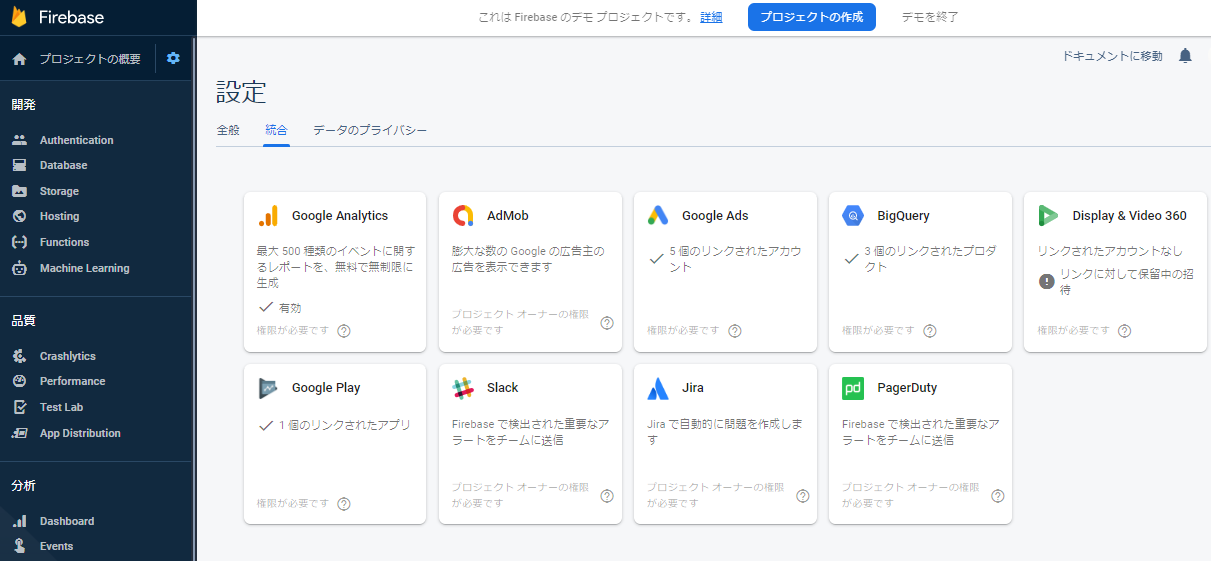
Task: Open Authentication in the sidebar
Action: click(x=76, y=140)
